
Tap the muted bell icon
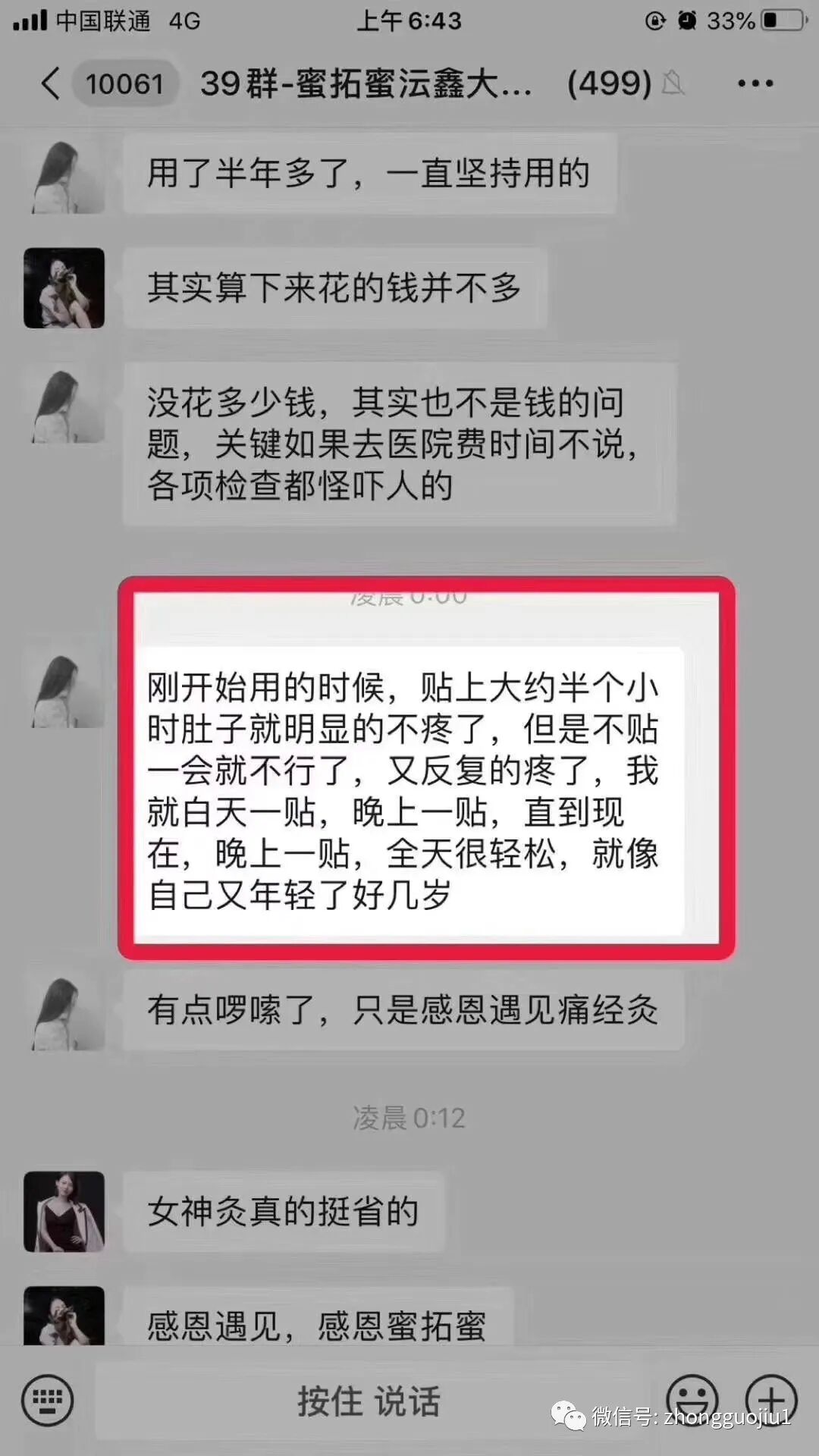click(673, 83)
